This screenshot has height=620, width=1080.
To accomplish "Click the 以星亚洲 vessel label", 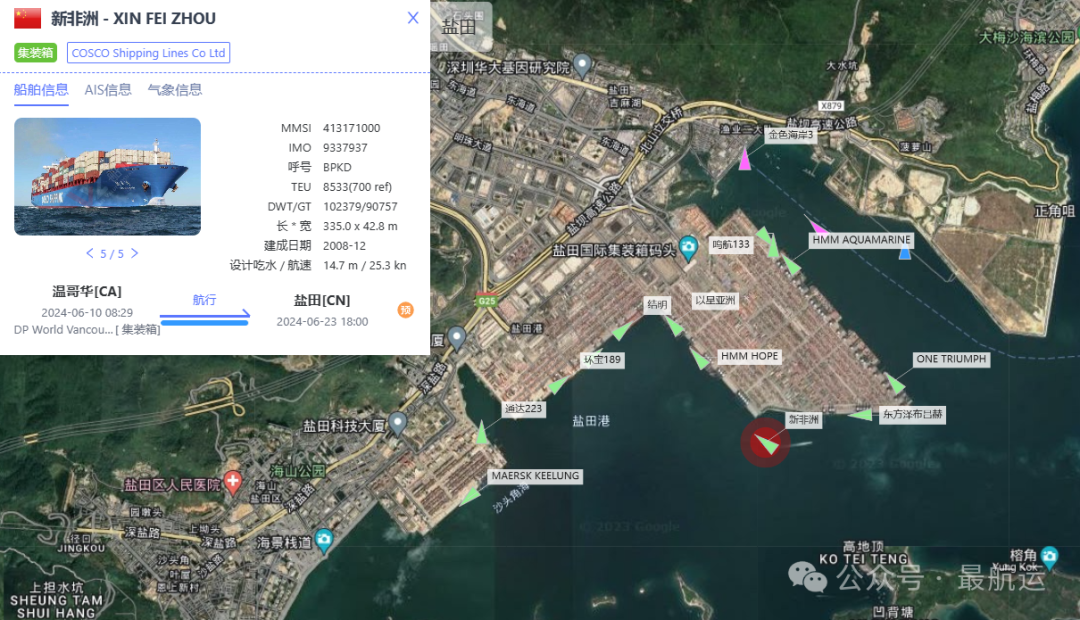I will tap(715, 300).
